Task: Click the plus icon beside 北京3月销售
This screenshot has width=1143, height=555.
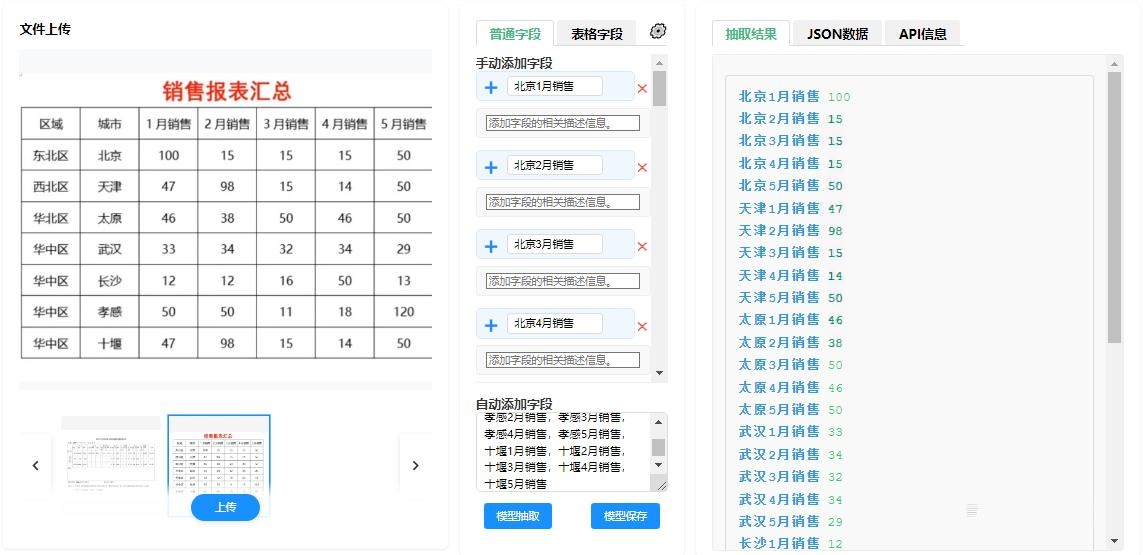Action: 491,246
